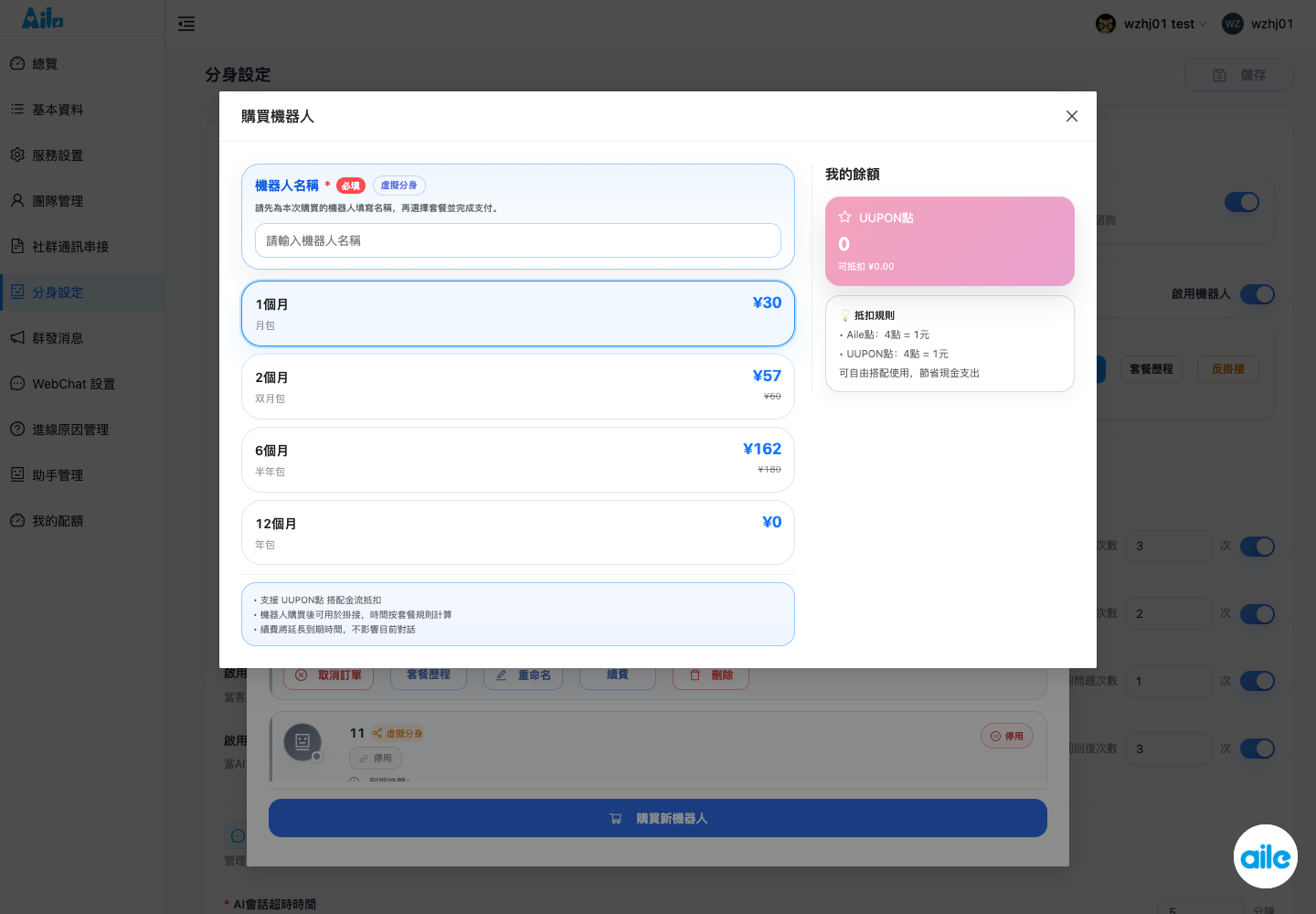
Task: Click the 套餐歷程 button on the right
Action: point(1151,369)
